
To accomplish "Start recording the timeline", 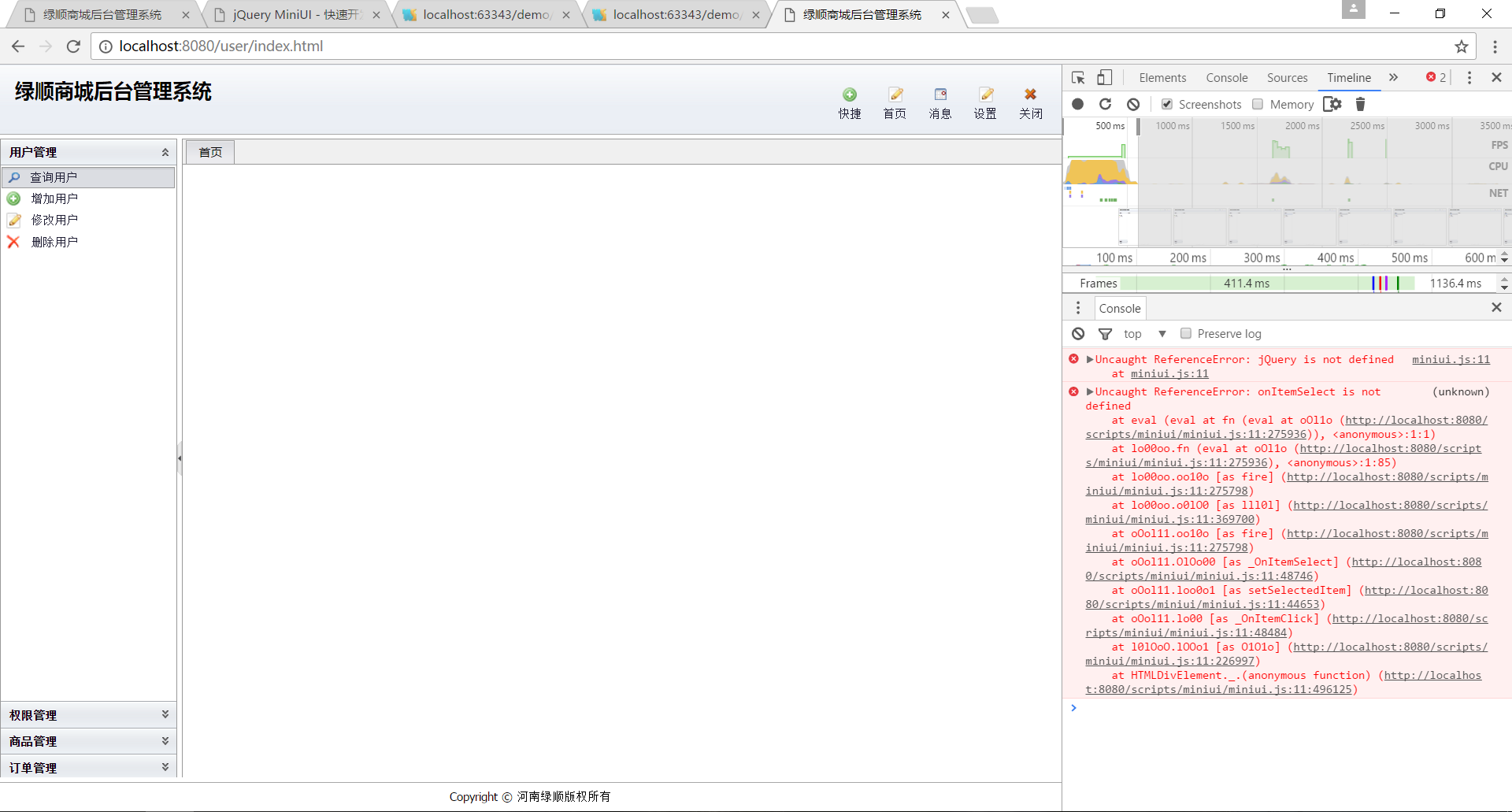I will tap(1078, 104).
